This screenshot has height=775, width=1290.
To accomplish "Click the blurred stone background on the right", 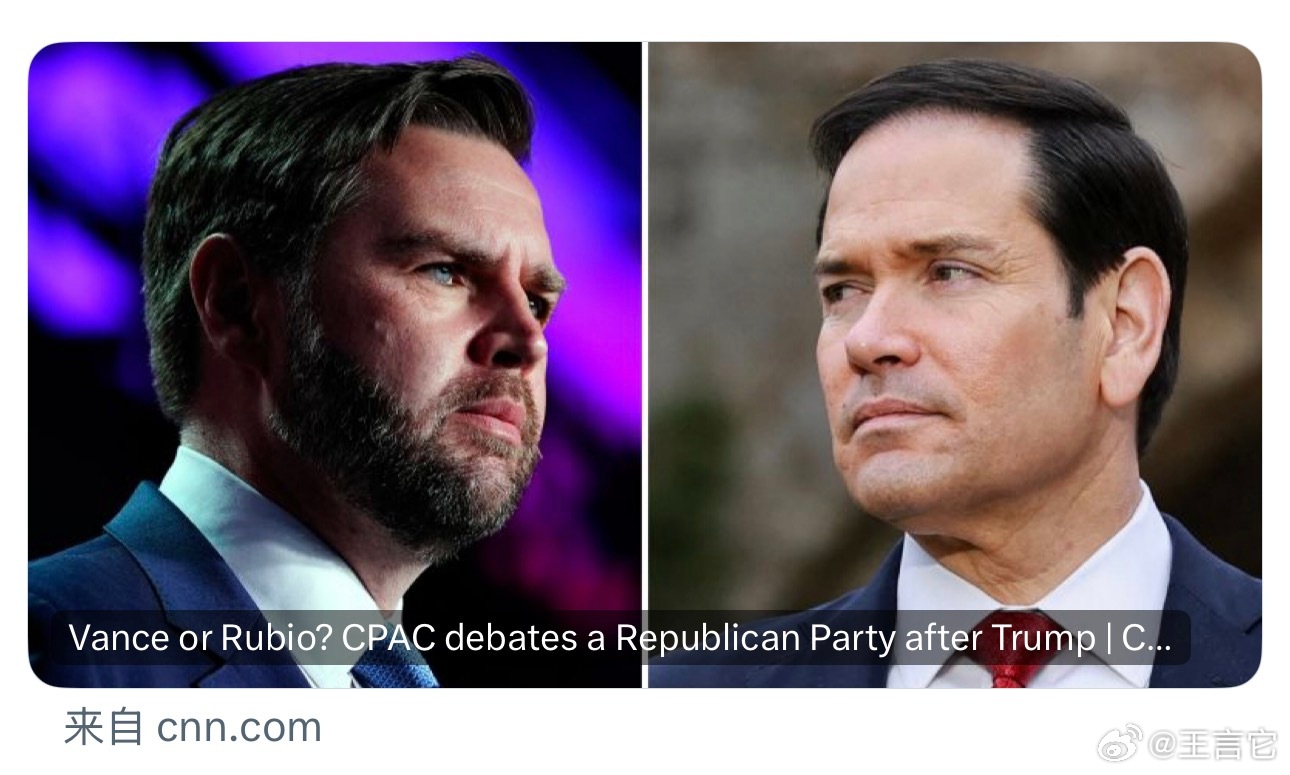I will [730, 250].
